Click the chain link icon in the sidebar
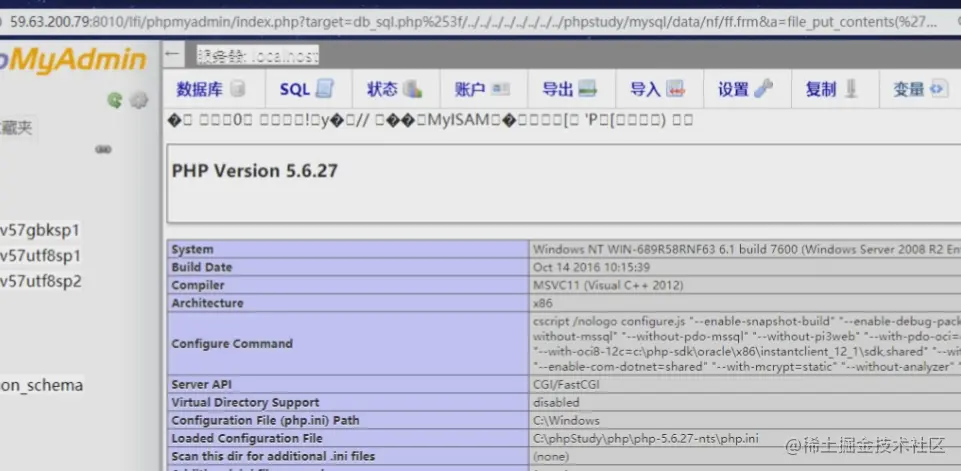The image size is (961, 471). 103,149
